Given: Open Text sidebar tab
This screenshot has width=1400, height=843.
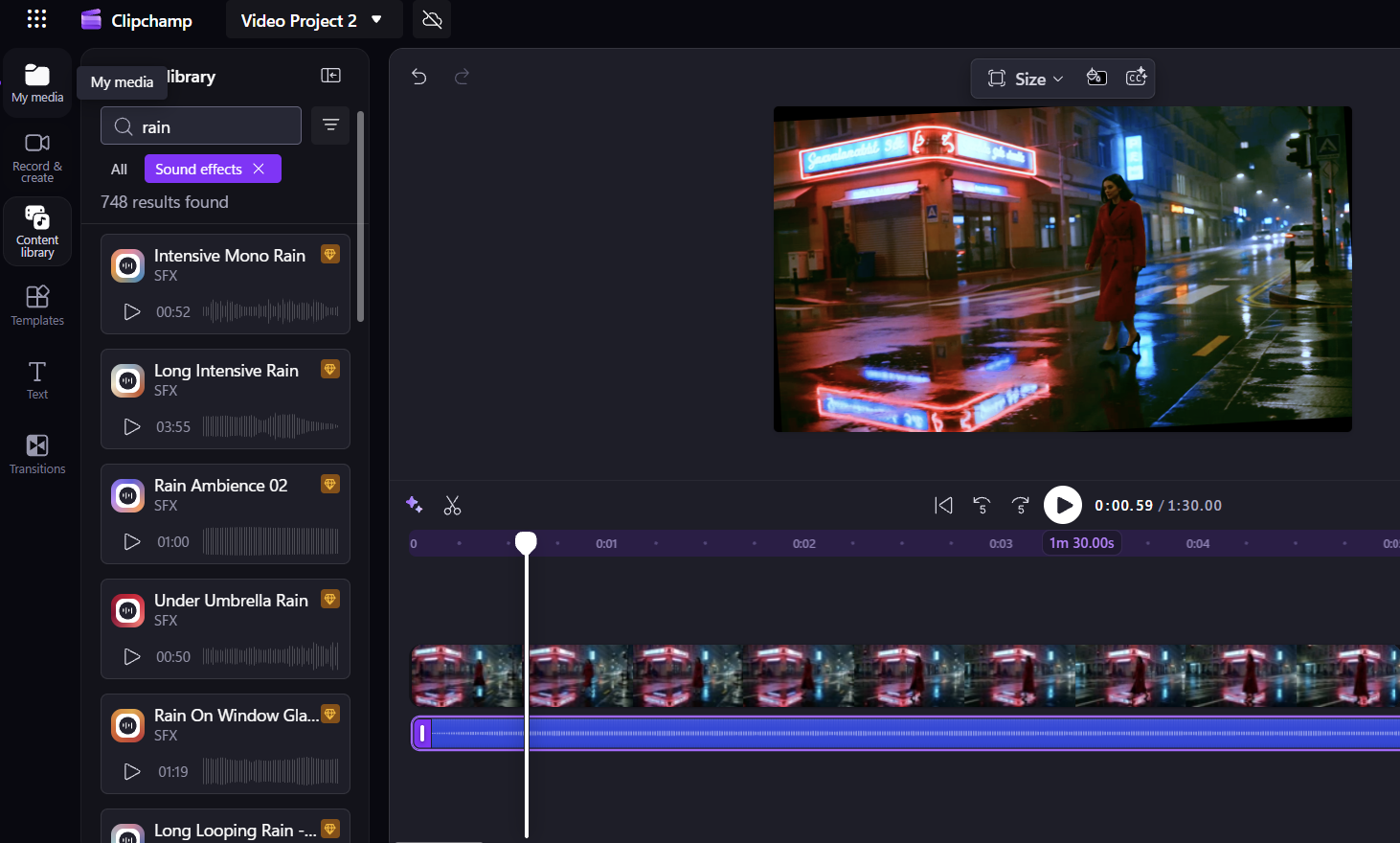Looking at the screenshot, I should pos(37,379).
